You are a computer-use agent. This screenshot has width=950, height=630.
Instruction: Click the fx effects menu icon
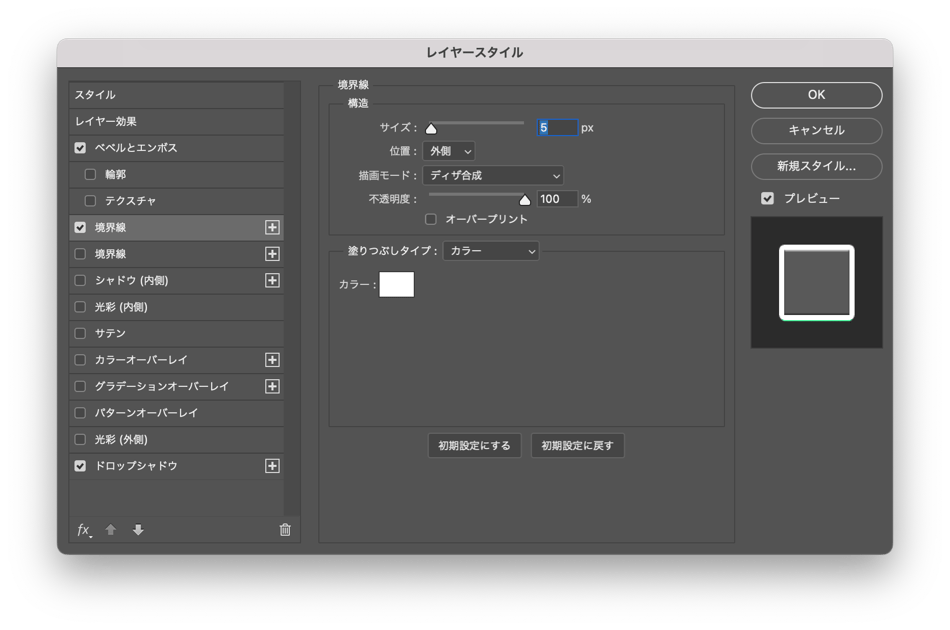click(x=84, y=530)
